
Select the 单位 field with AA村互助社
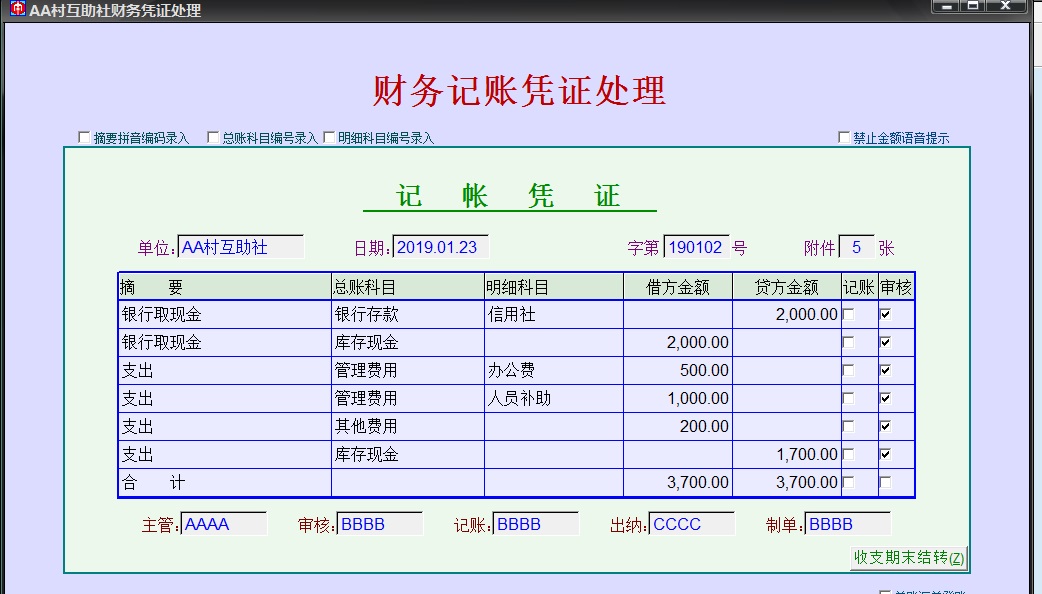[240, 247]
